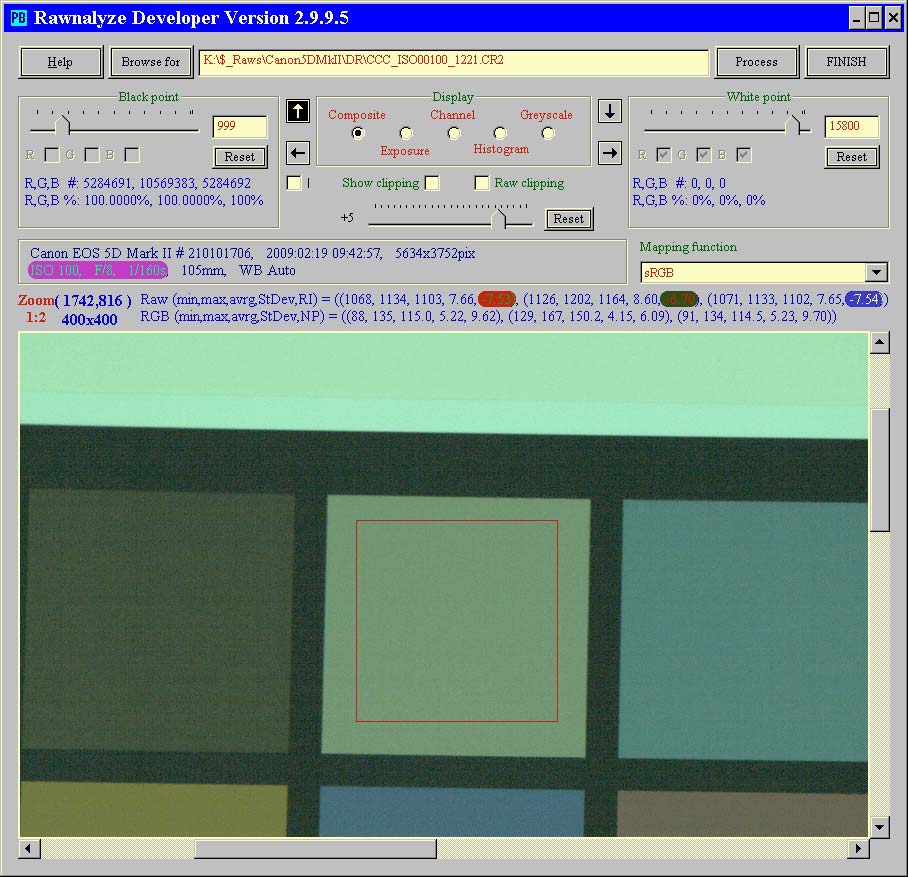The height and width of the screenshot is (877, 908).
Task: Click the right arrow navigation button
Action: pos(609,153)
